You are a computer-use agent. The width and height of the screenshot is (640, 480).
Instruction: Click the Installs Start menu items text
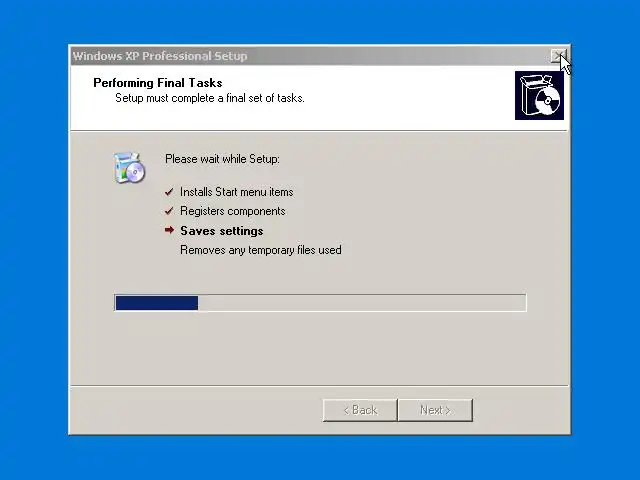point(237,192)
